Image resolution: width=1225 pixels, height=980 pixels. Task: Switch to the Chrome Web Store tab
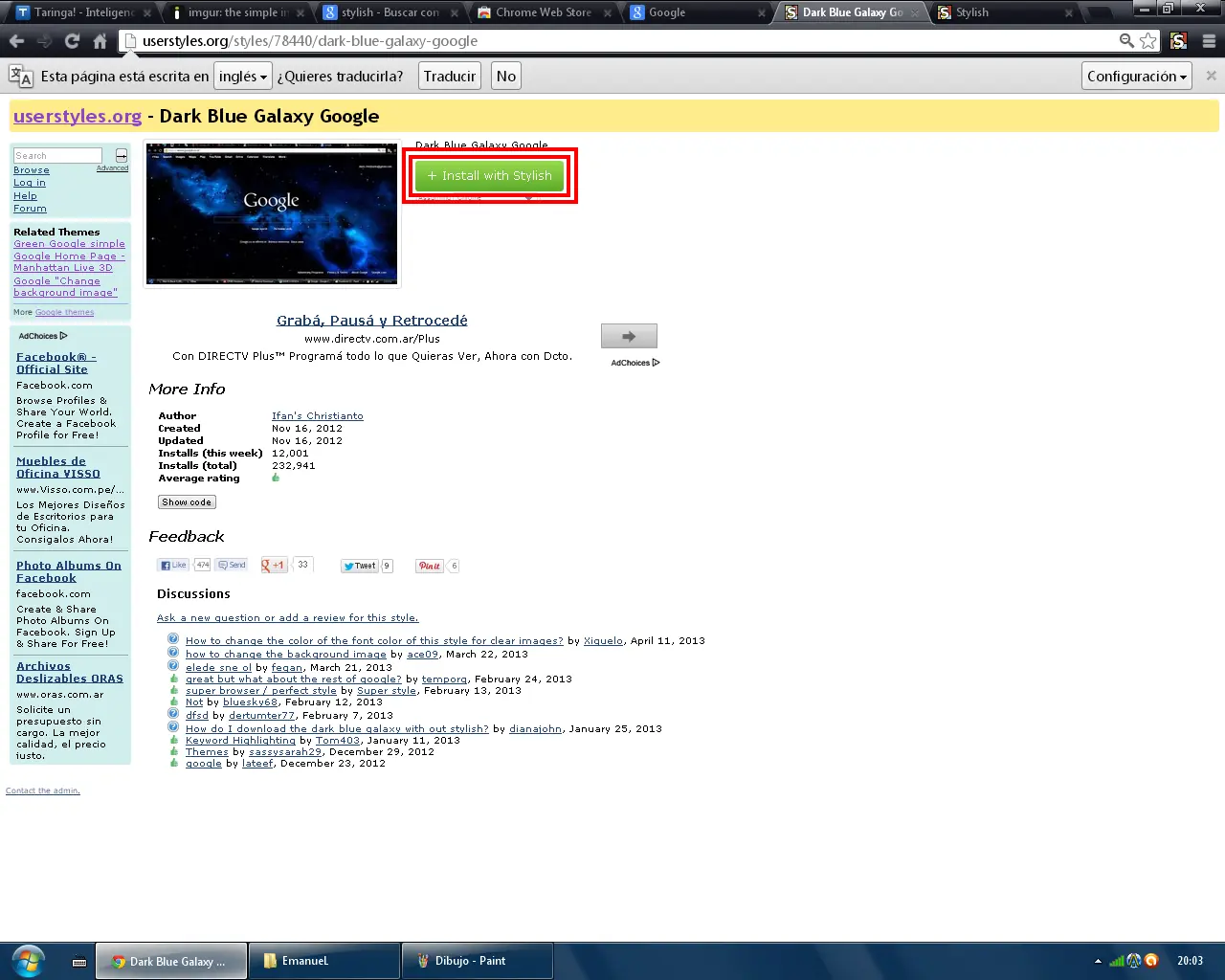tap(544, 12)
